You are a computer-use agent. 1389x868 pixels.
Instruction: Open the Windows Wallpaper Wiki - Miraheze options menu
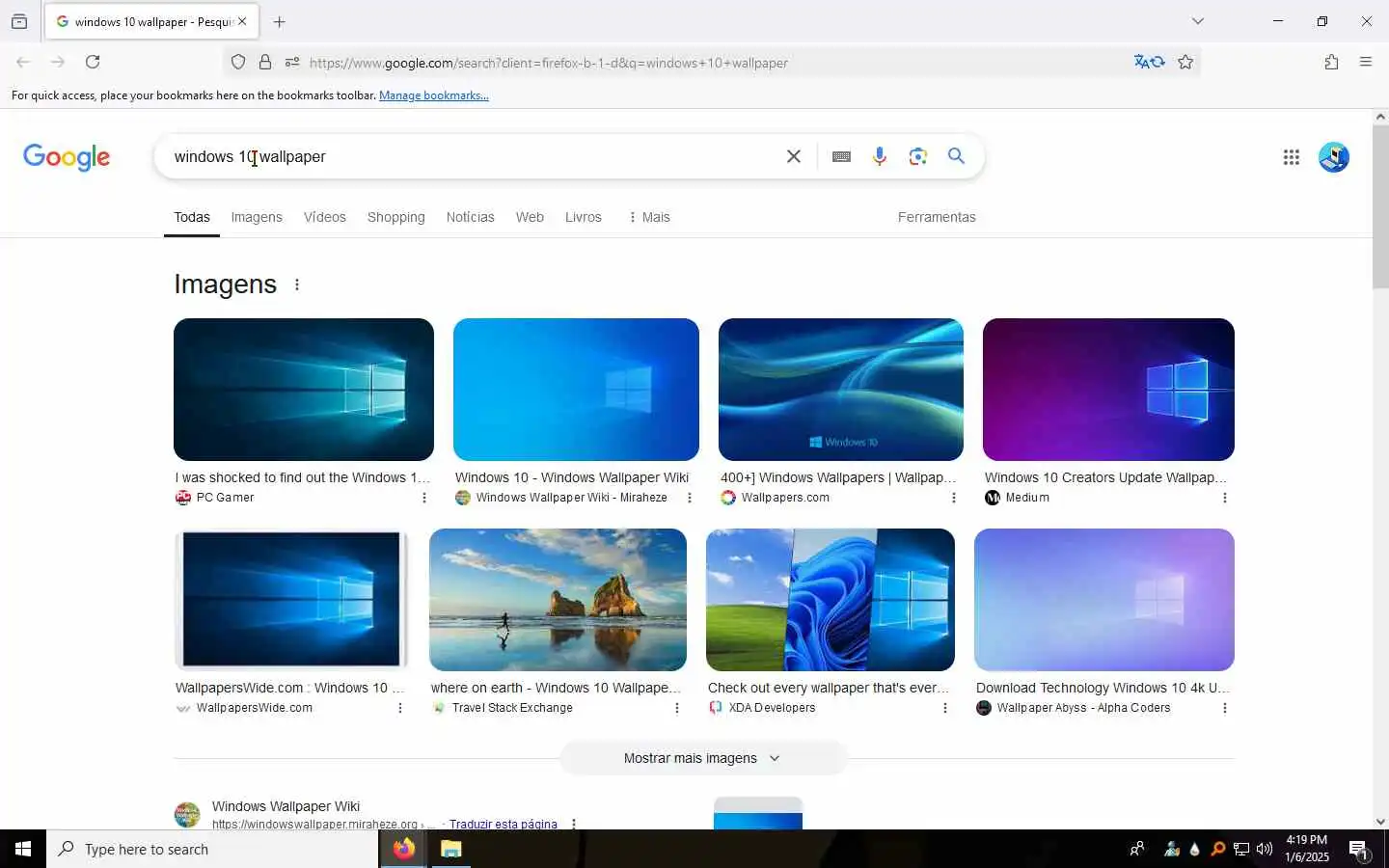point(689,498)
